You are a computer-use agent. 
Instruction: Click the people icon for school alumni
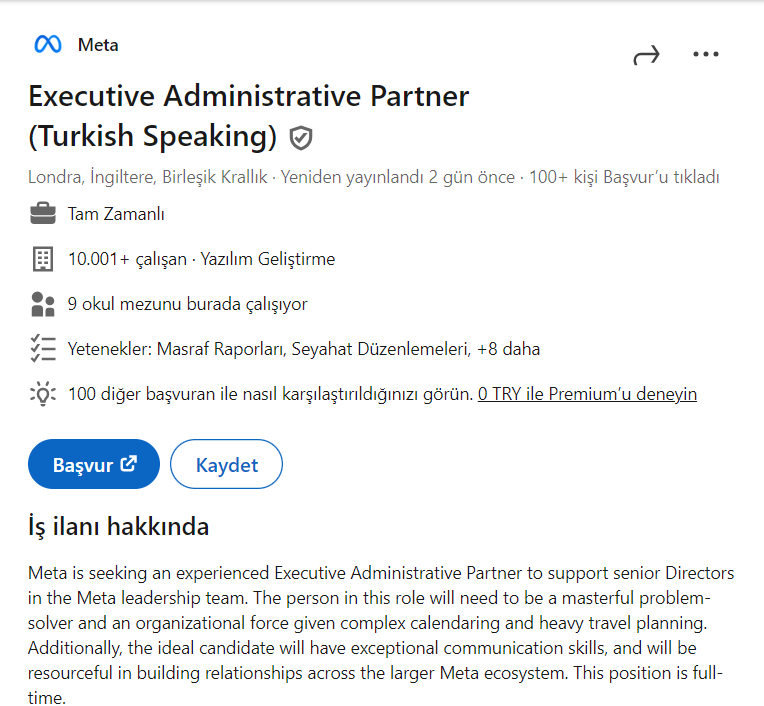(43, 304)
